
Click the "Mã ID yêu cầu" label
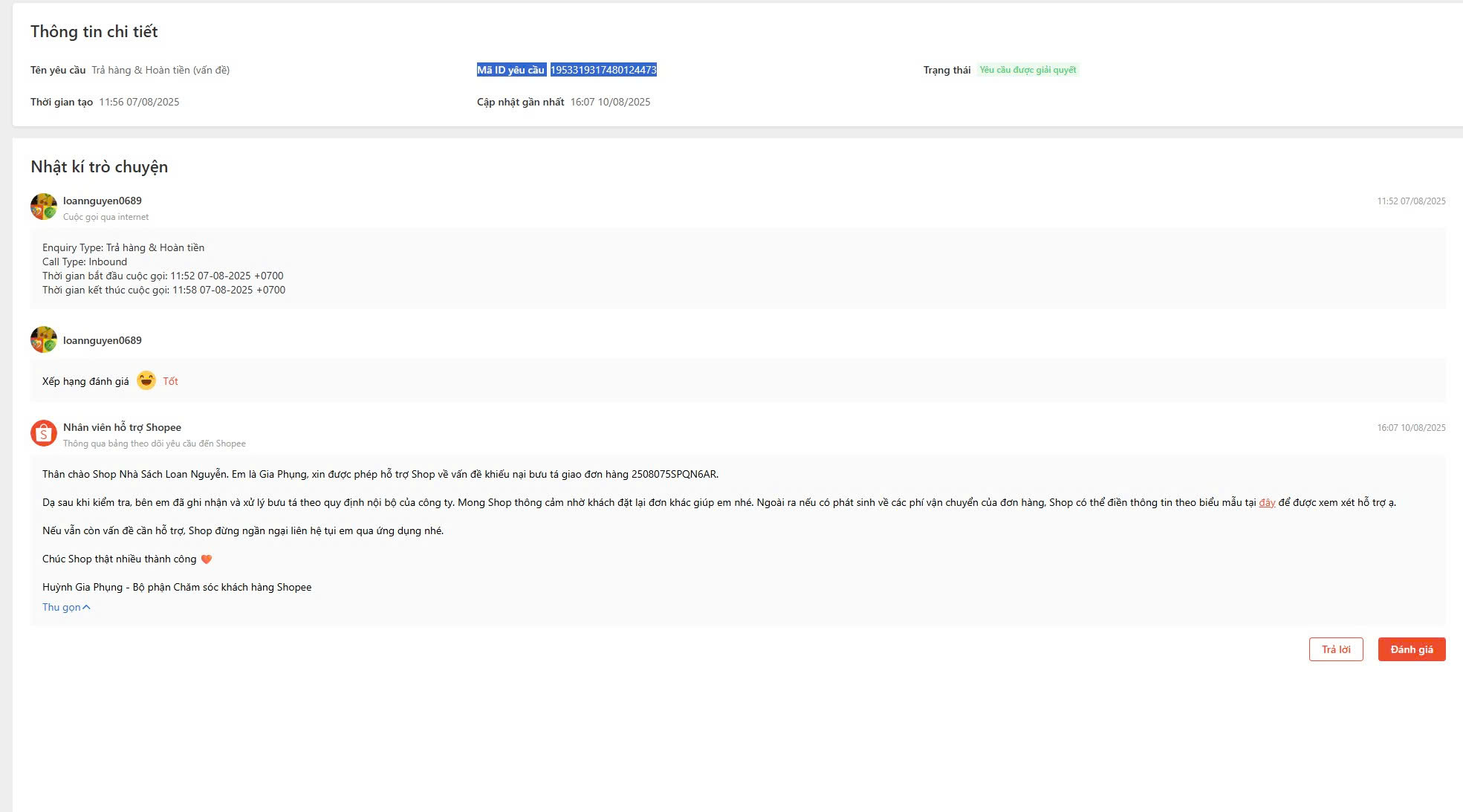click(510, 70)
